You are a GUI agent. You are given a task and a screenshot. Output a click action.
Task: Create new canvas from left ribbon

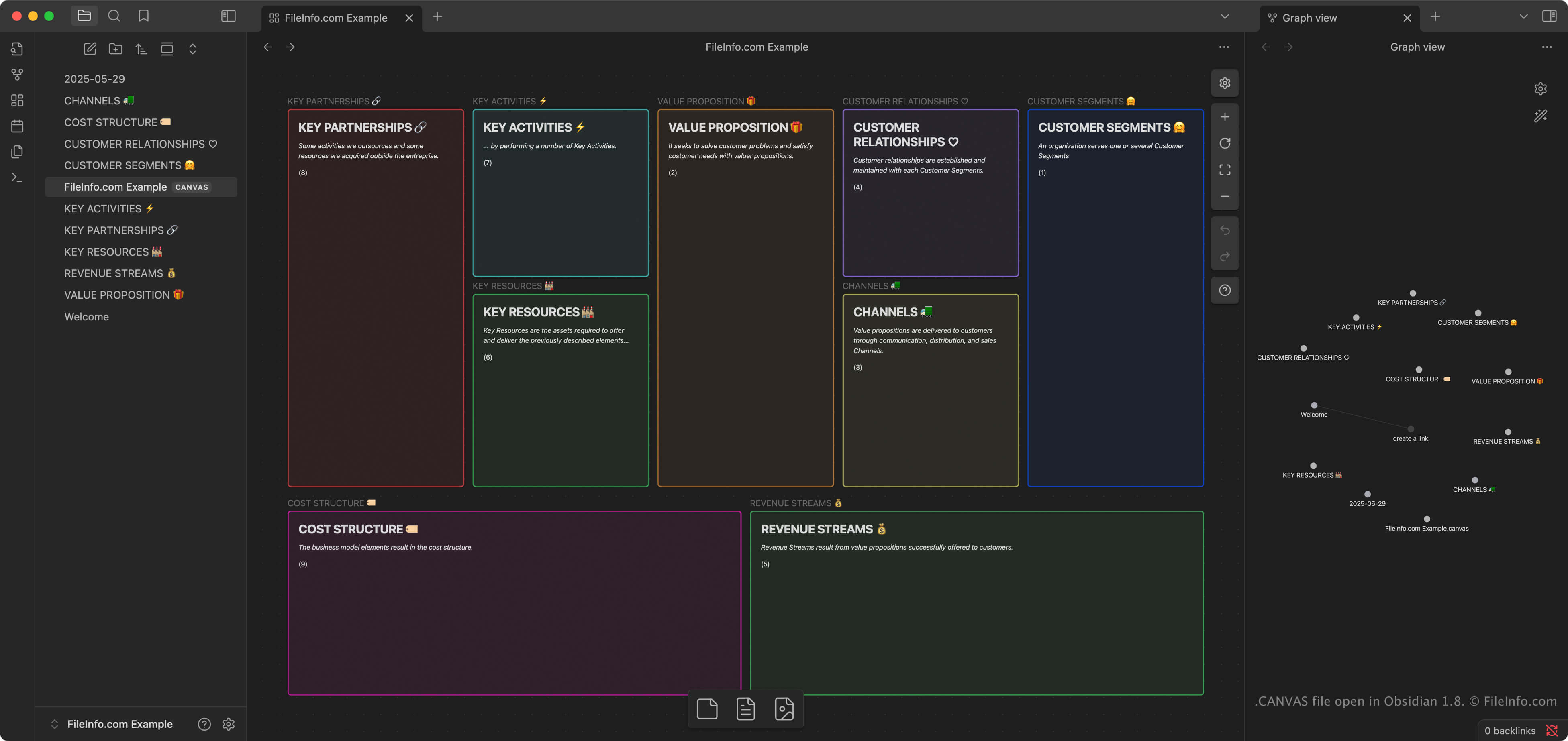click(17, 100)
